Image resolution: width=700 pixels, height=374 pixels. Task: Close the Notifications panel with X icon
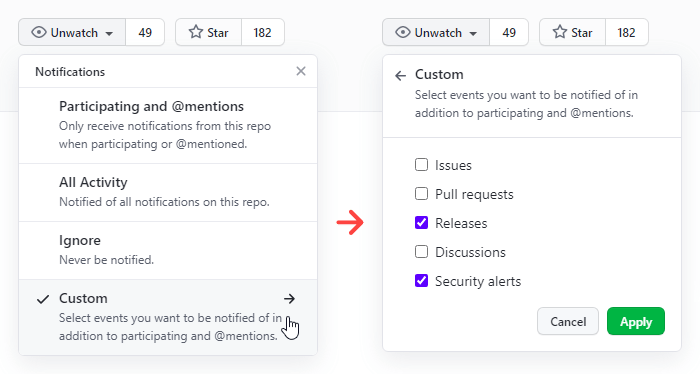[x=301, y=71]
